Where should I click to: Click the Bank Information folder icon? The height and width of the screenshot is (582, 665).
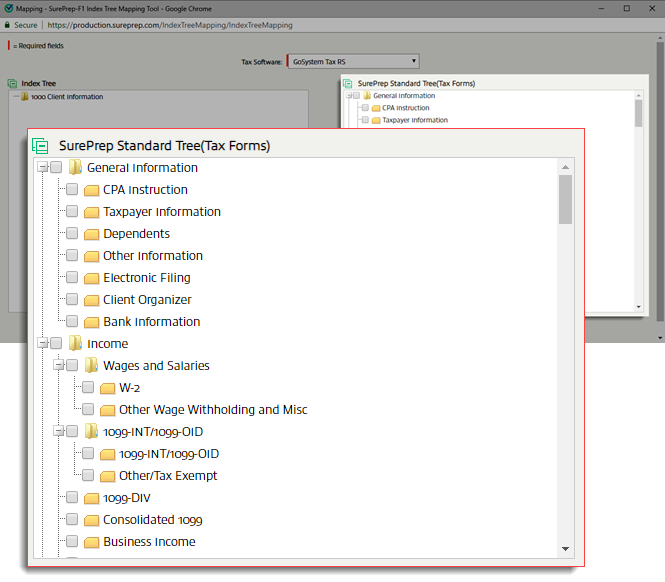(91, 322)
